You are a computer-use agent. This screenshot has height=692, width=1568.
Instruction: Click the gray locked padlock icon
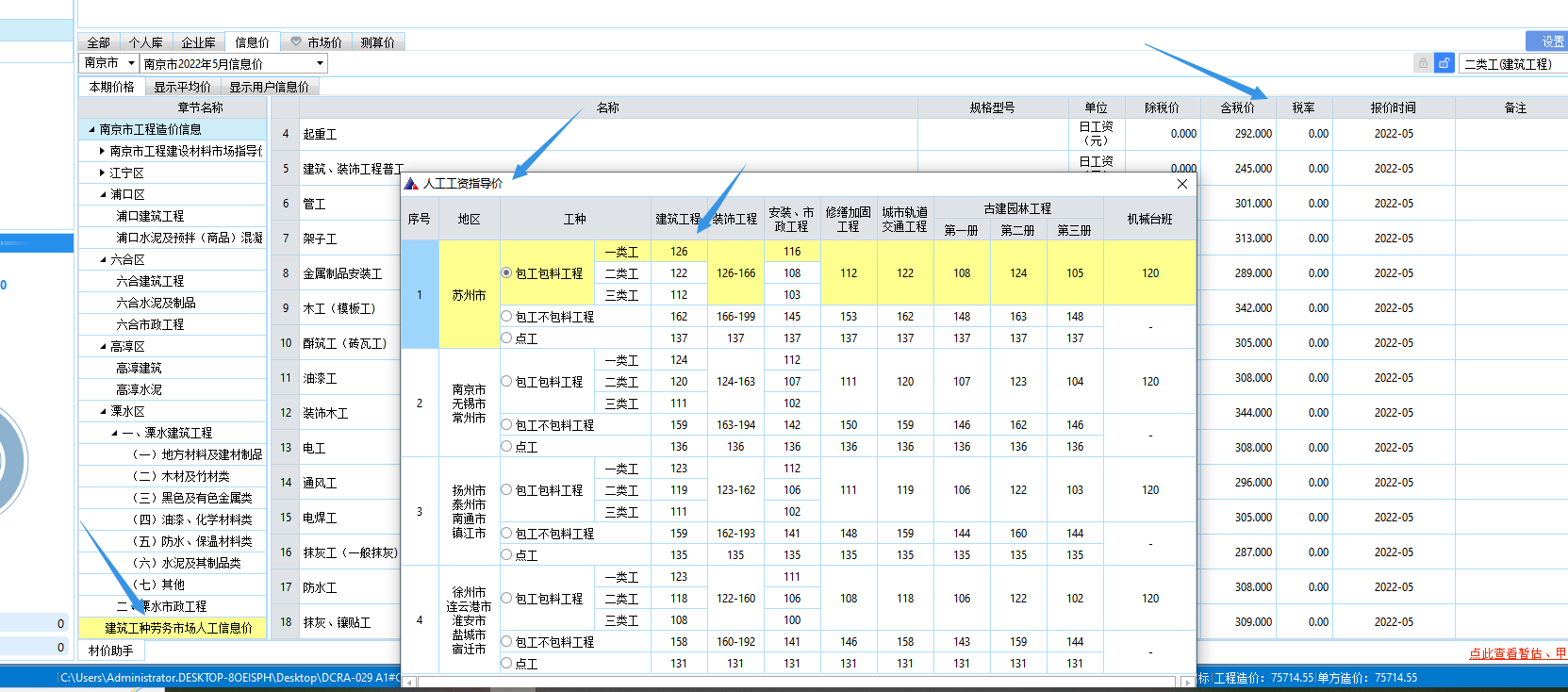[1423, 63]
